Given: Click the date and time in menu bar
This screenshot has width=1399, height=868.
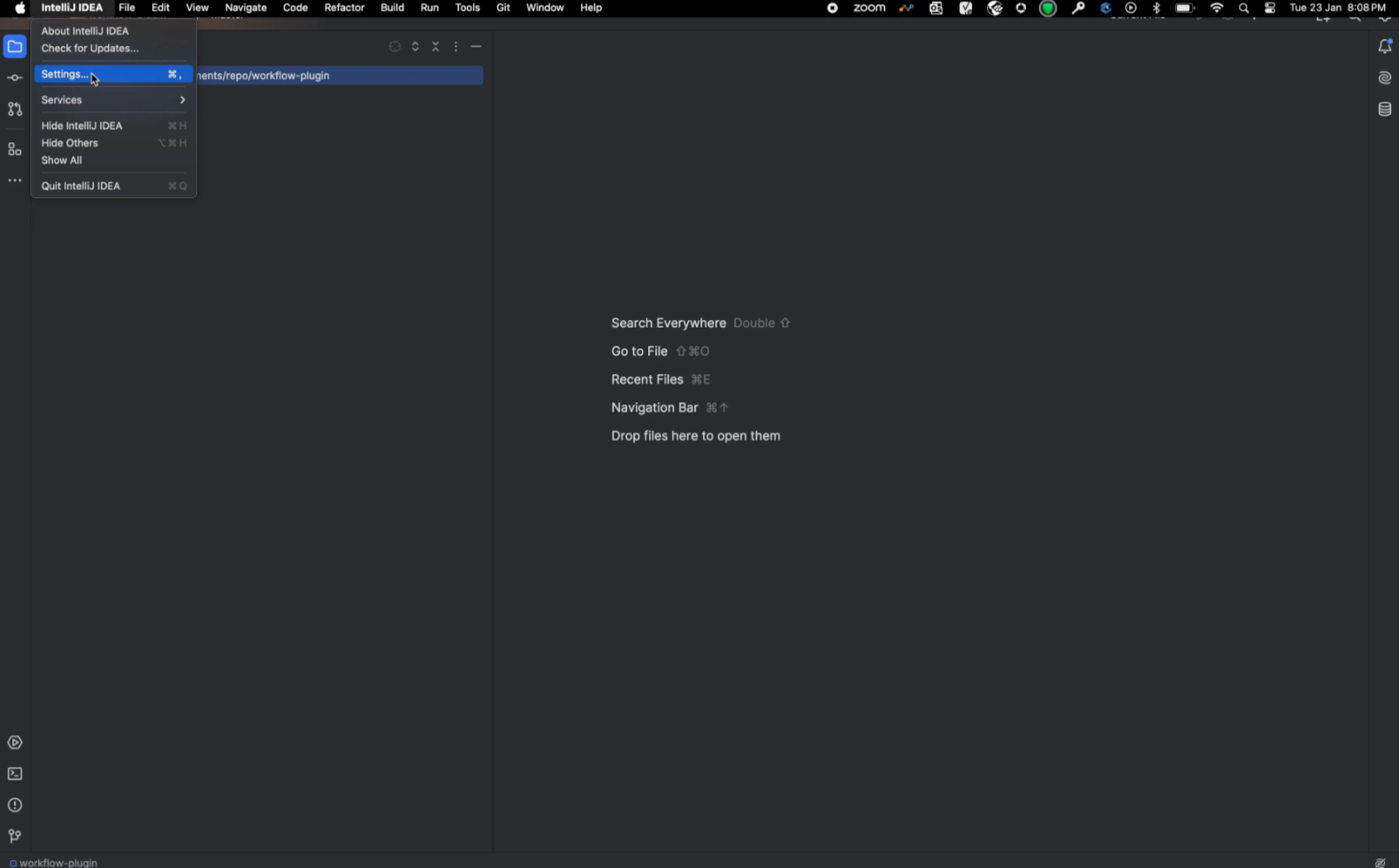Looking at the screenshot, I should [1338, 8].
